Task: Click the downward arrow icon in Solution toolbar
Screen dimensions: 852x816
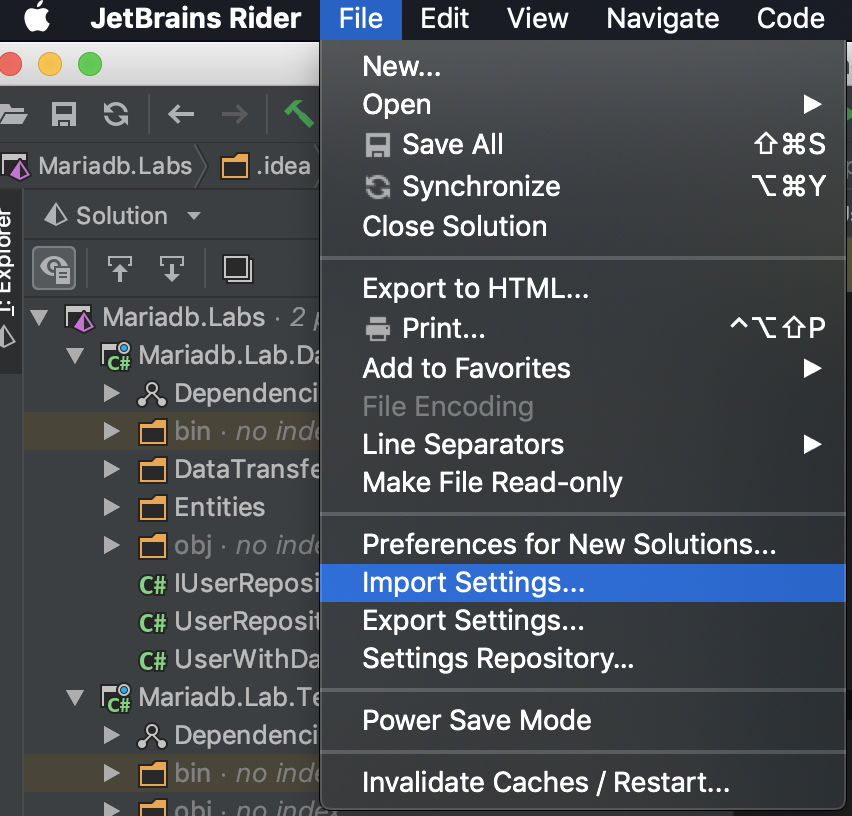Action: [x=172, y=268]
